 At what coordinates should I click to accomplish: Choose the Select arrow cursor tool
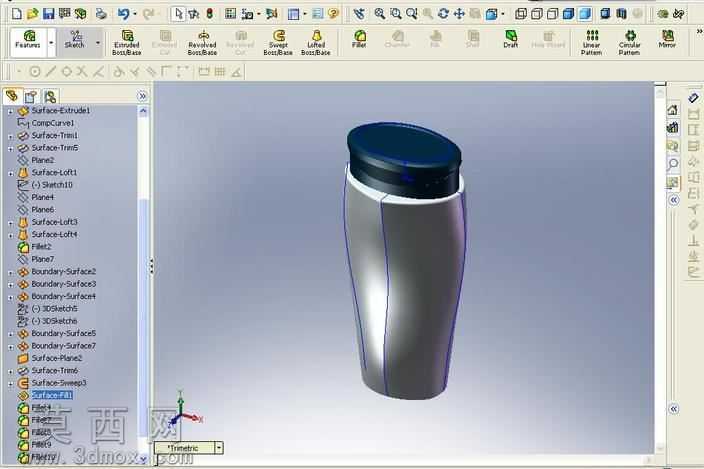click(x=178, y=14)
